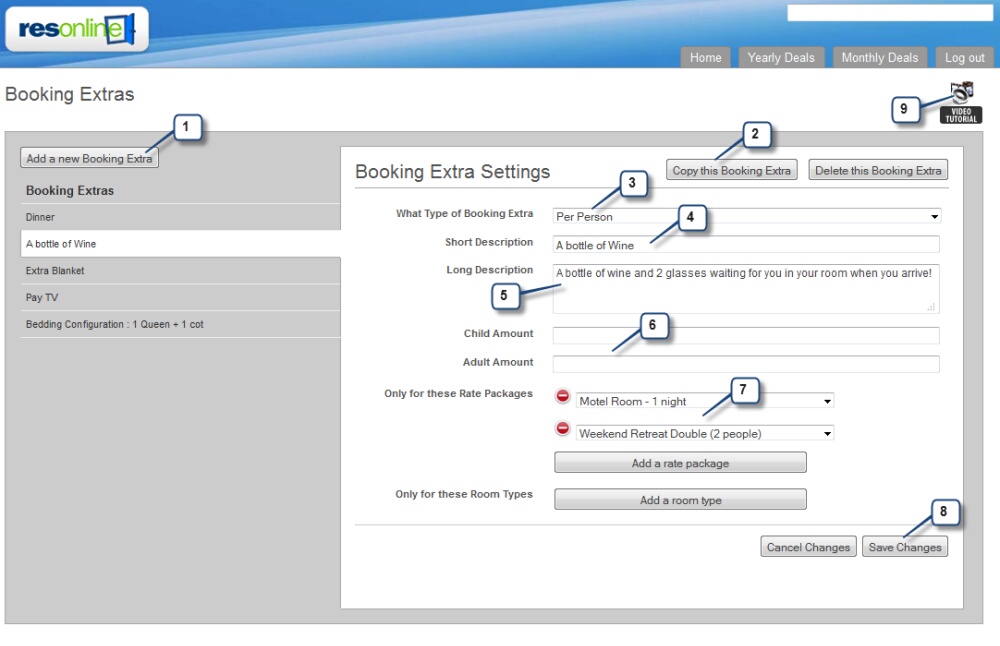Switch to the Monthly Deals tab
The image size is (1000, 646).
[879, 58]
